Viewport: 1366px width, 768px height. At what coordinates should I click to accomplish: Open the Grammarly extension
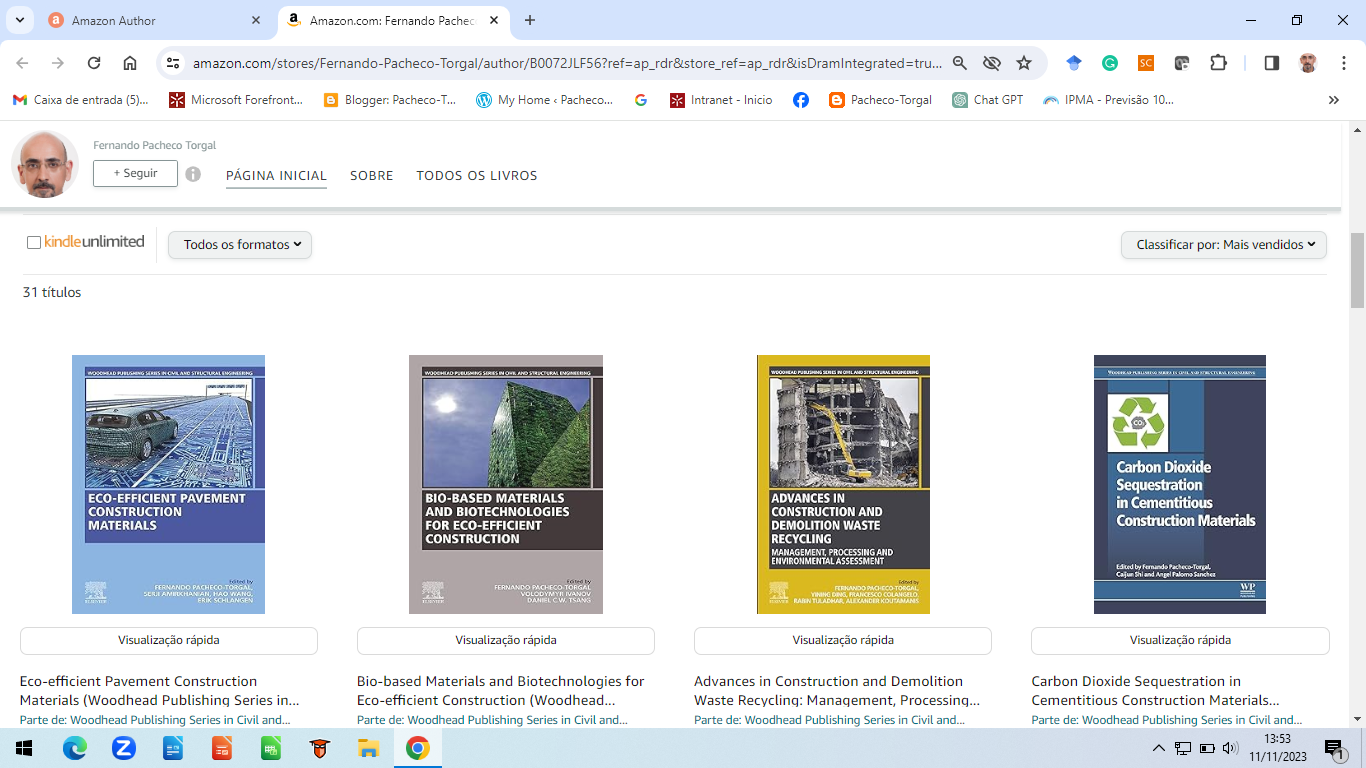tap(1110, 63)
